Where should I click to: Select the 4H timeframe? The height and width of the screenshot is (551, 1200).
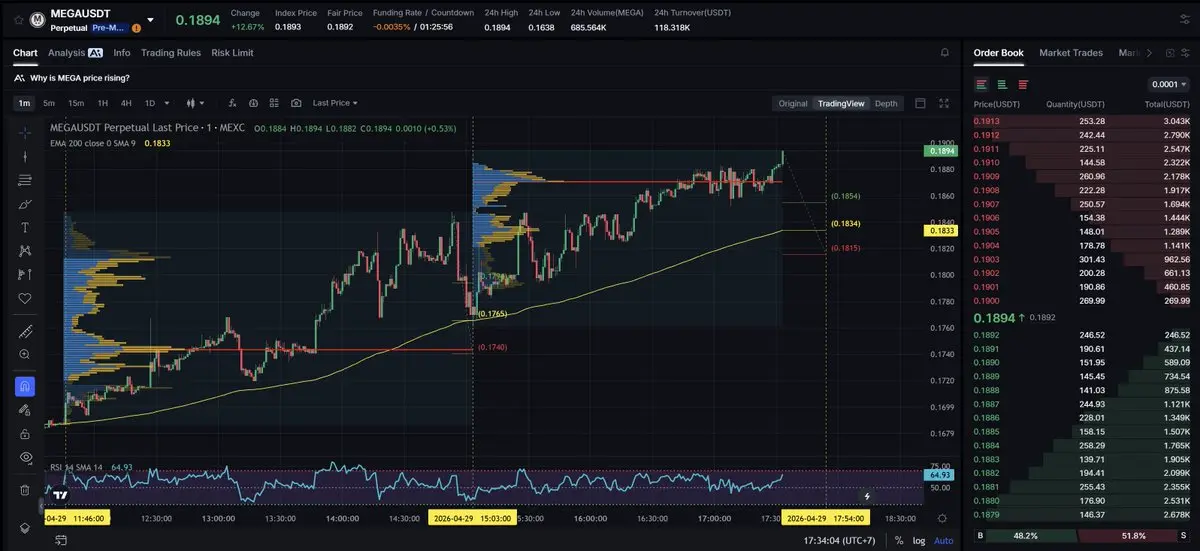click(126, 103)
